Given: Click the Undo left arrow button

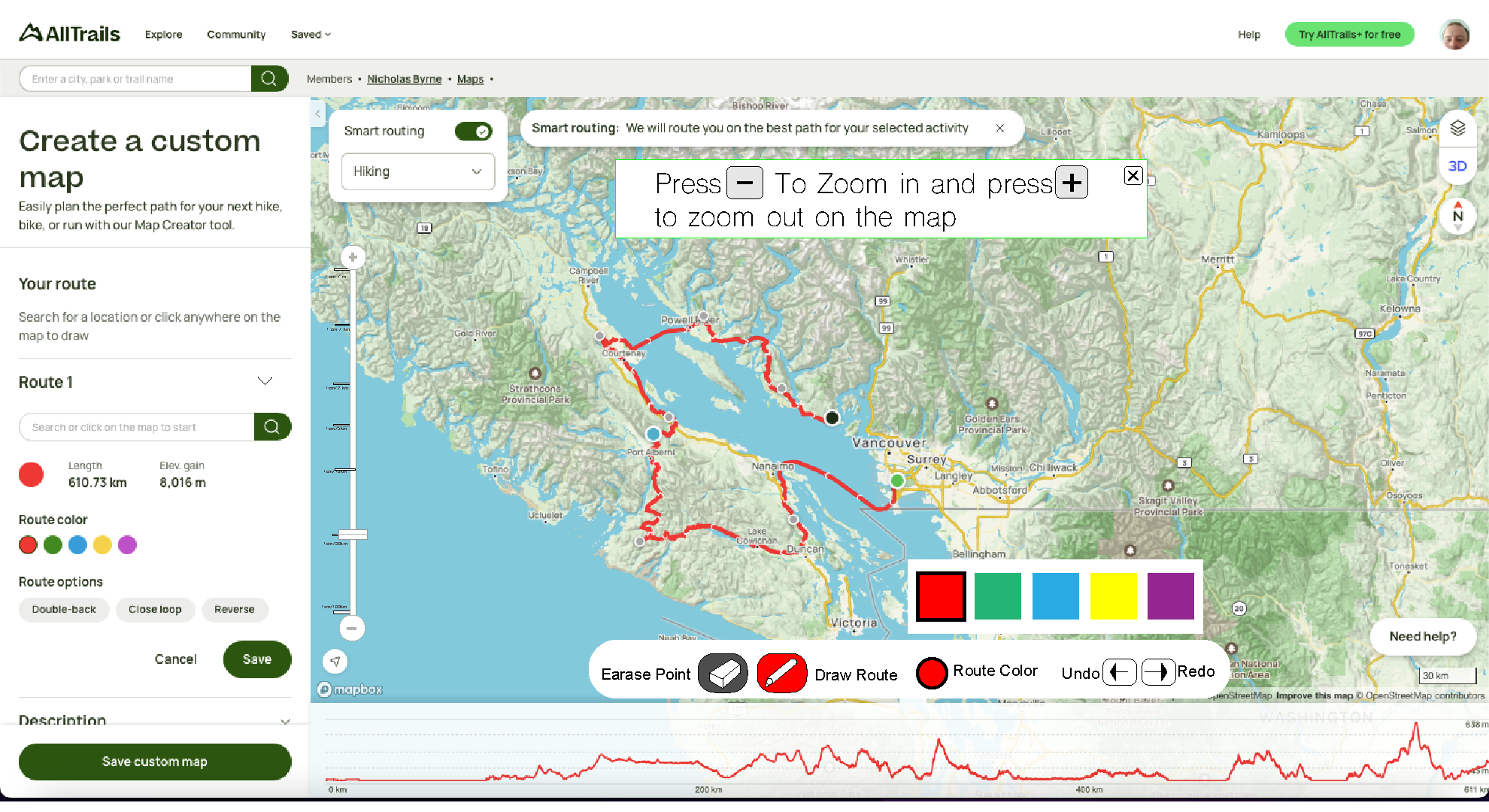Looking at the screenshot, I should click(x=1119, y=671).
